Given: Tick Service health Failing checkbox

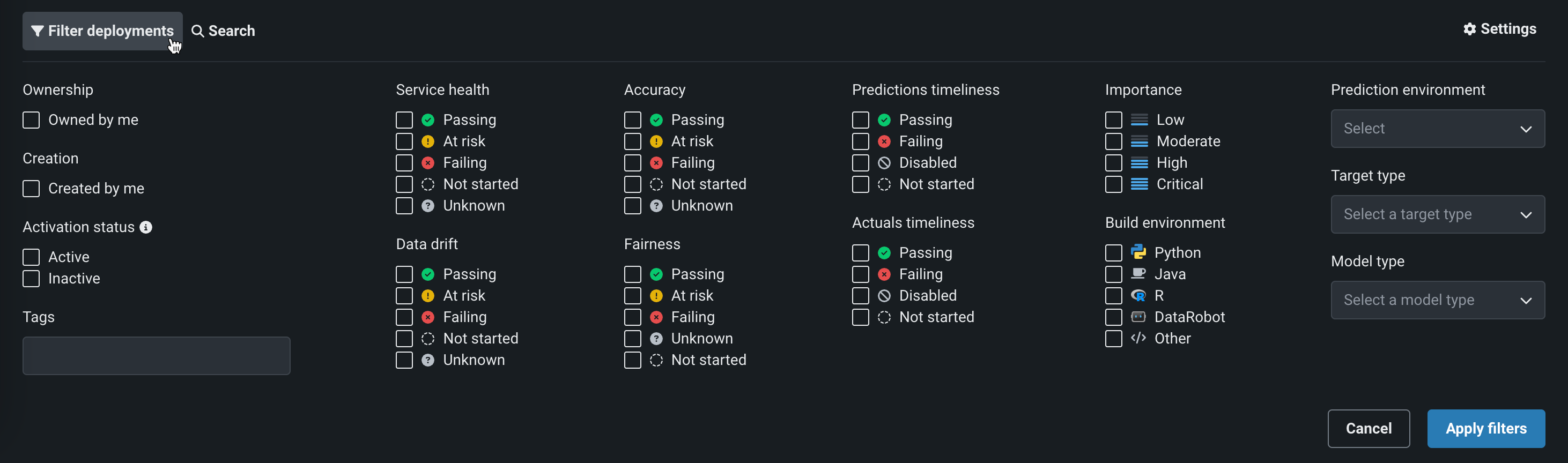Looking at the screenshot, I should pos(404,163).
